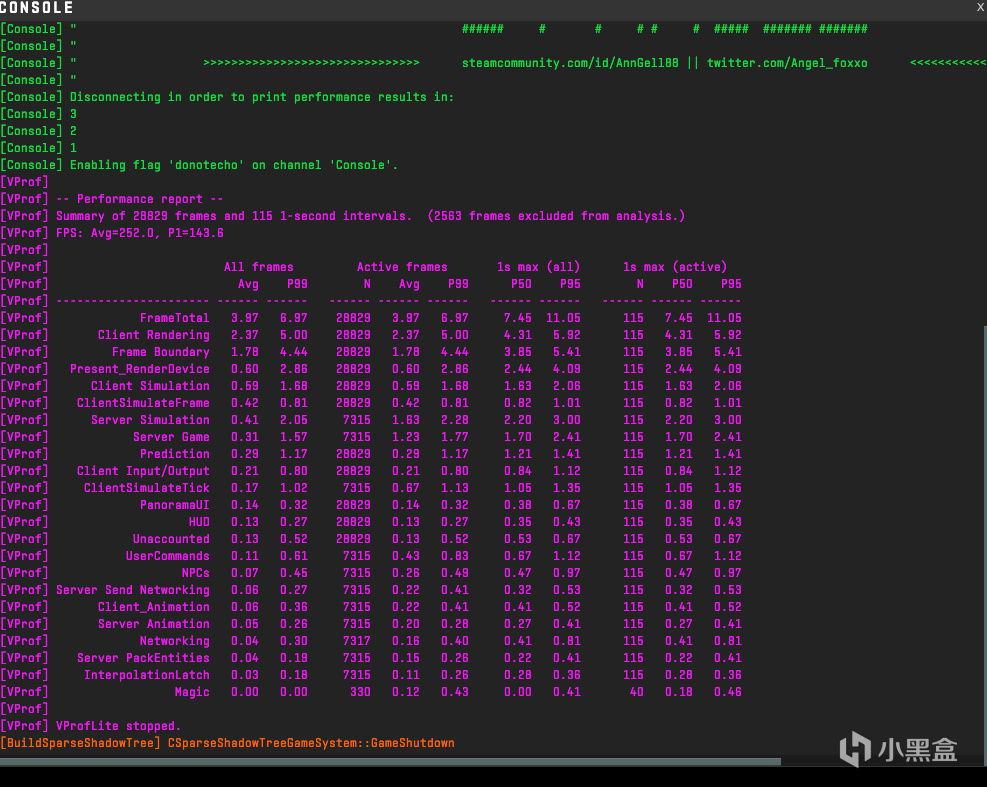Click the 'Client Input/Output' row label
The height and width of the screenshot is (787, 987).
(143, 471)
